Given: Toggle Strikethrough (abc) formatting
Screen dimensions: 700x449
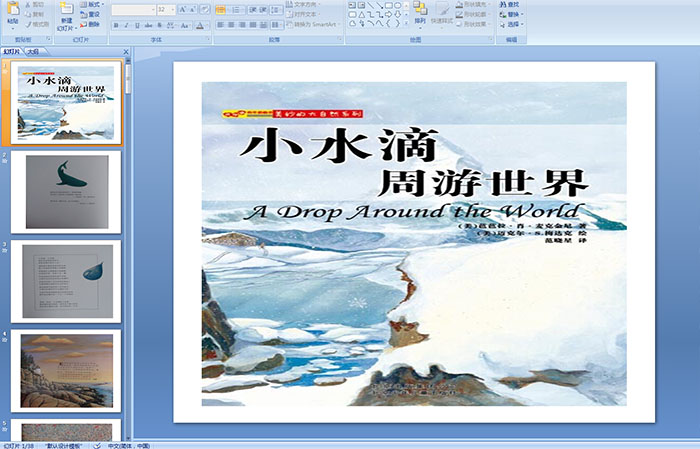Looking at the screenshot, I should click(x=148, y=25).
